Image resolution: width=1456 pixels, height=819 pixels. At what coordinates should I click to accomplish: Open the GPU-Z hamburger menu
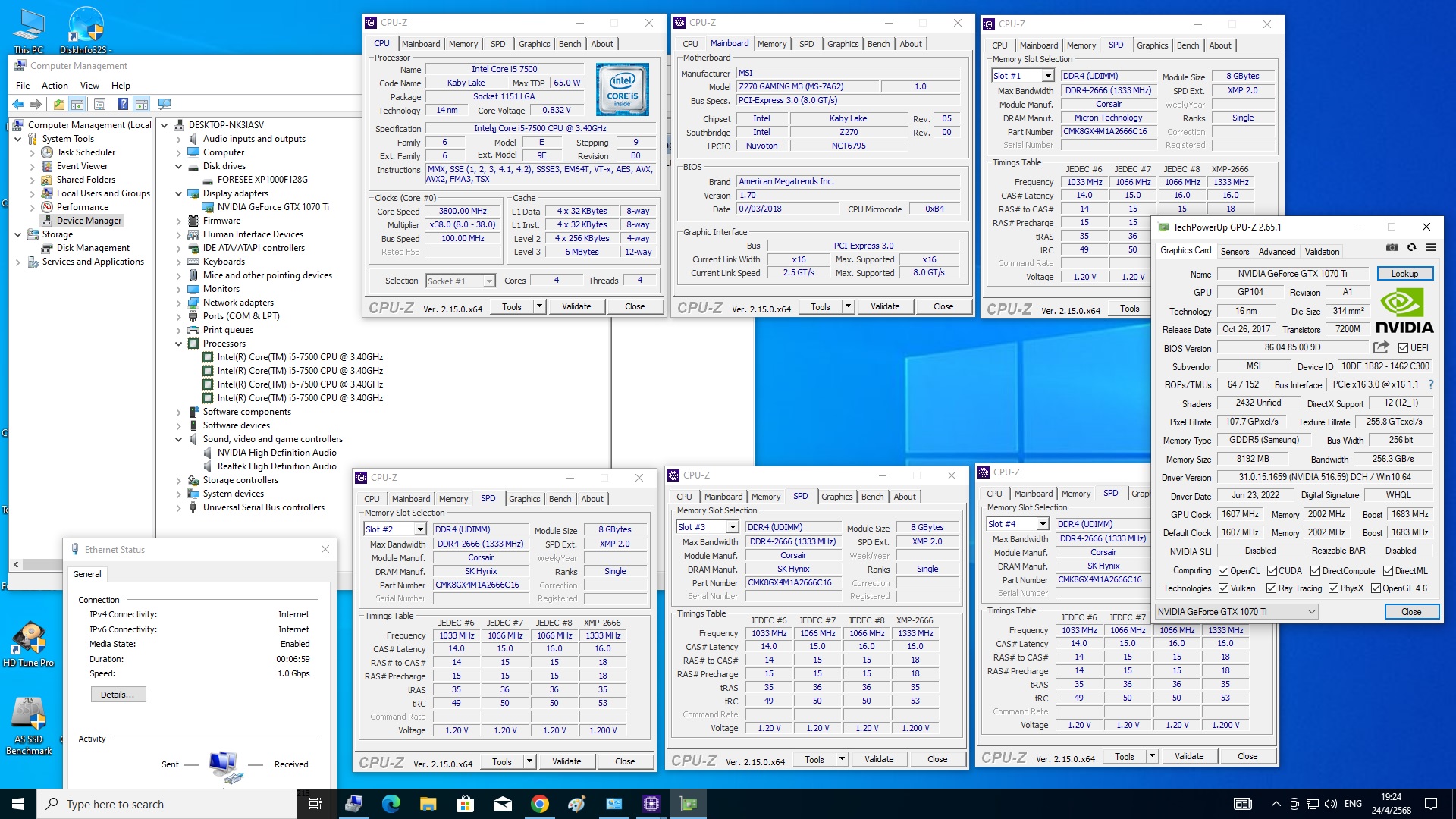(1431, 248)
